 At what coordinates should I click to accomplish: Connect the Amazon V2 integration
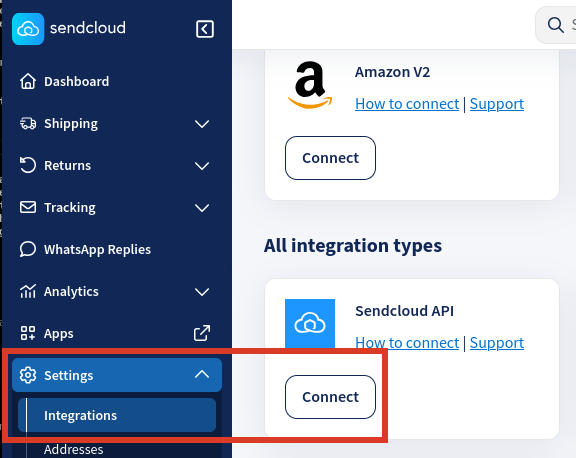[330, 158]
